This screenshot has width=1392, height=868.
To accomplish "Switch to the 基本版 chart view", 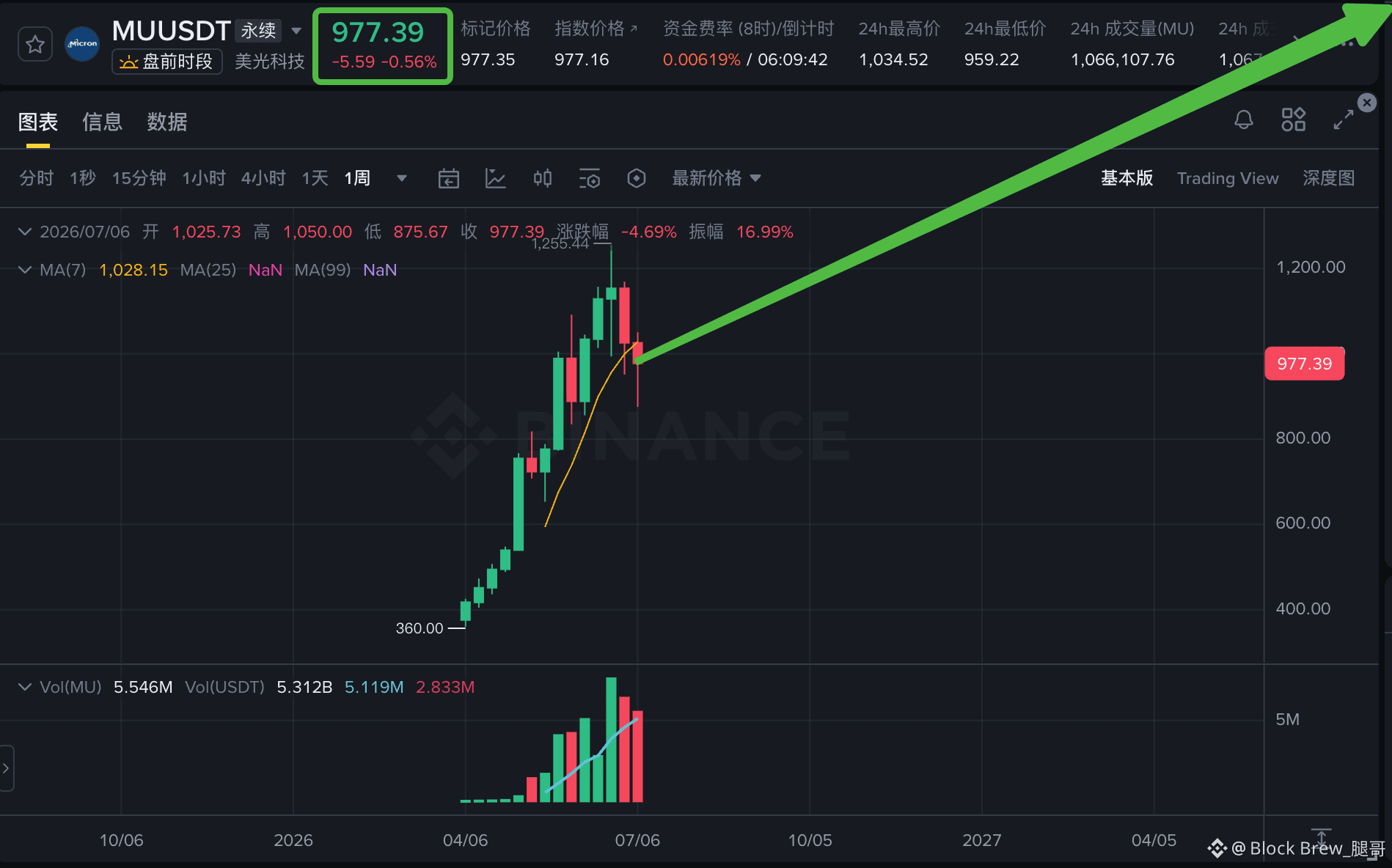I will (x=1127, y=178).
